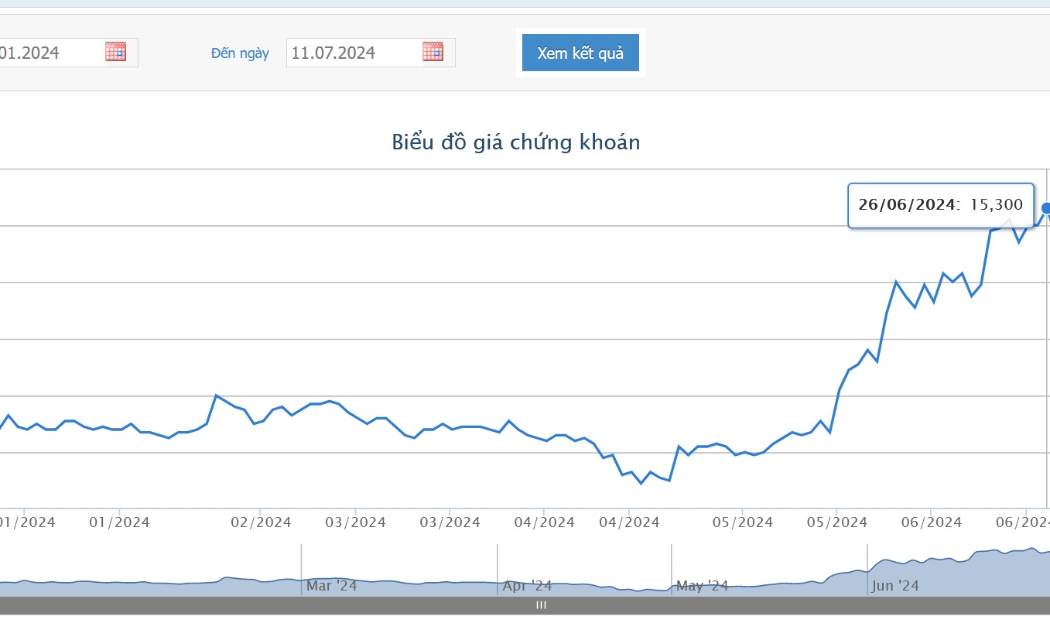
Task: Focus the start date field ending 01.2024
Action: 67,53
